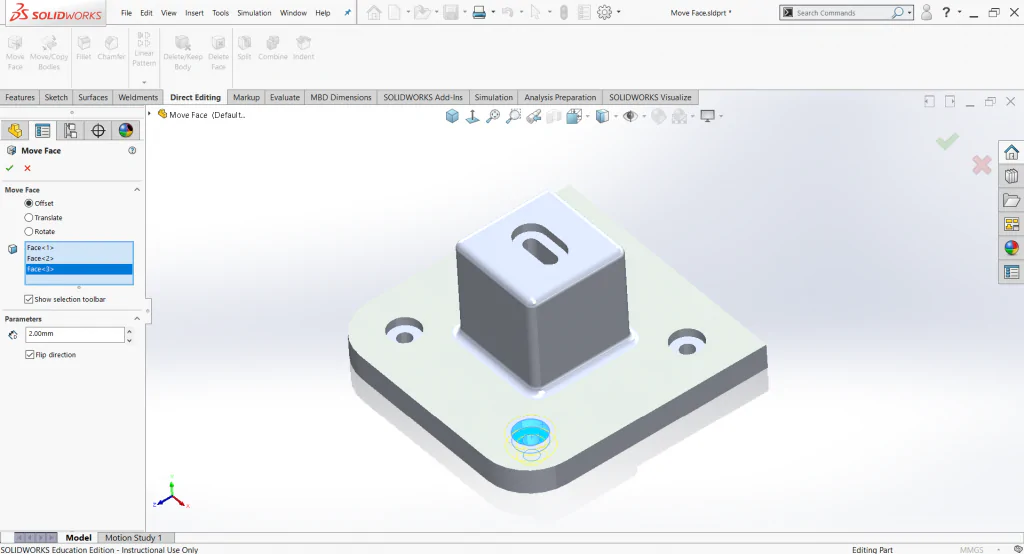This screenshot has height=554, width=1024.
Task: Click the 2.00mm distance input field
Action: pos(75,334)
